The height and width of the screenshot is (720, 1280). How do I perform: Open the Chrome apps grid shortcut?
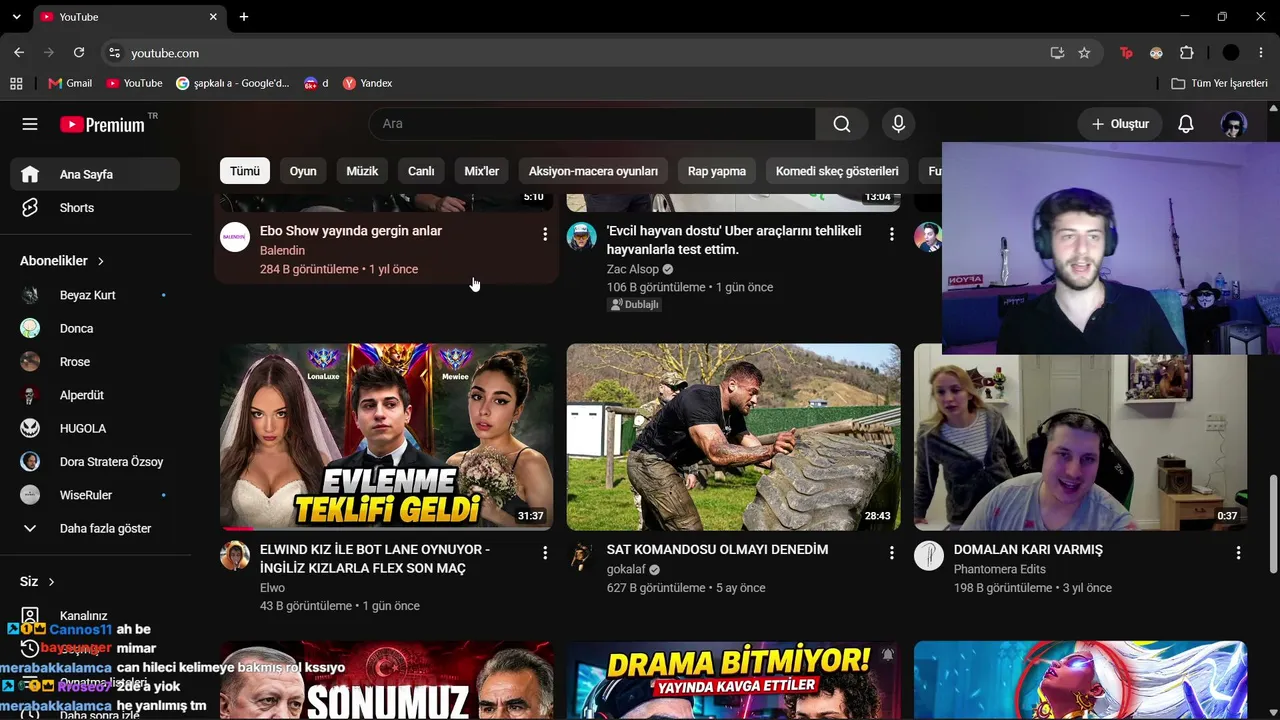pos(16,83)
